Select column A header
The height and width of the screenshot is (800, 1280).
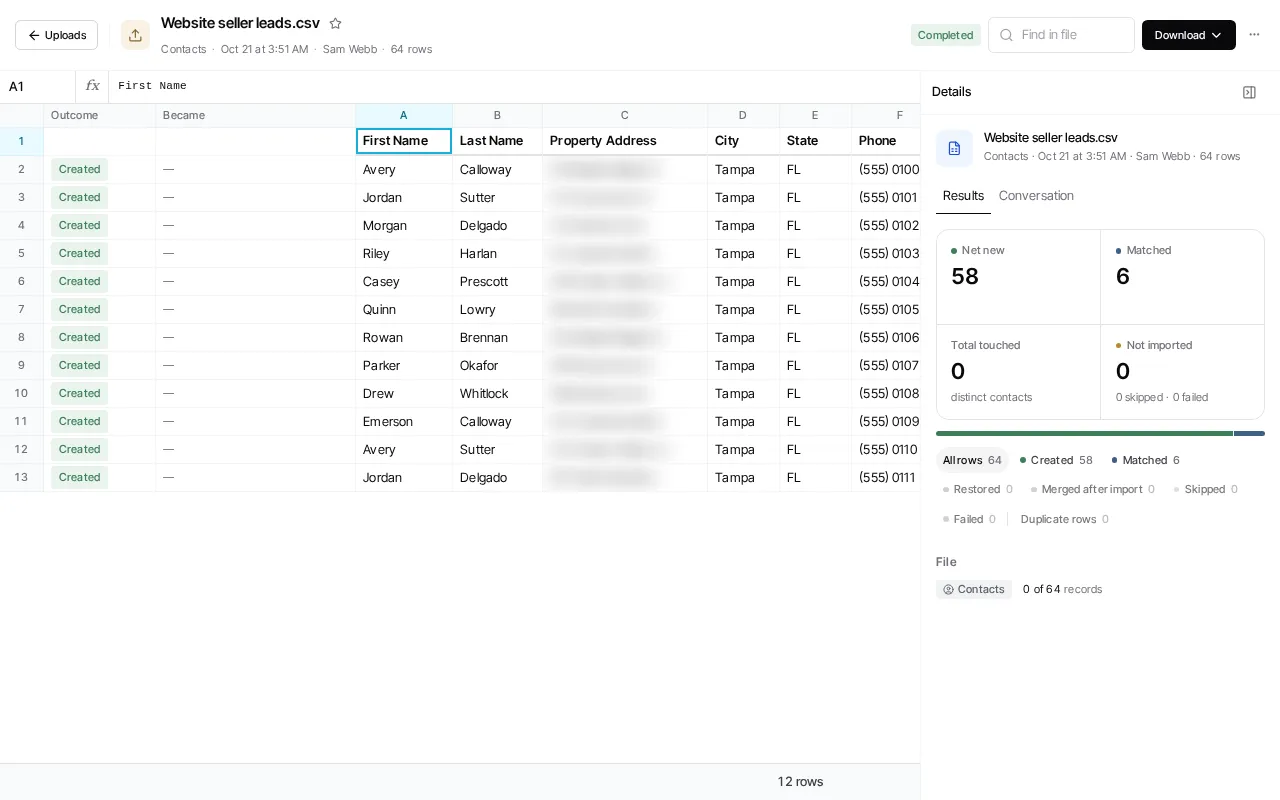[404, 115]
